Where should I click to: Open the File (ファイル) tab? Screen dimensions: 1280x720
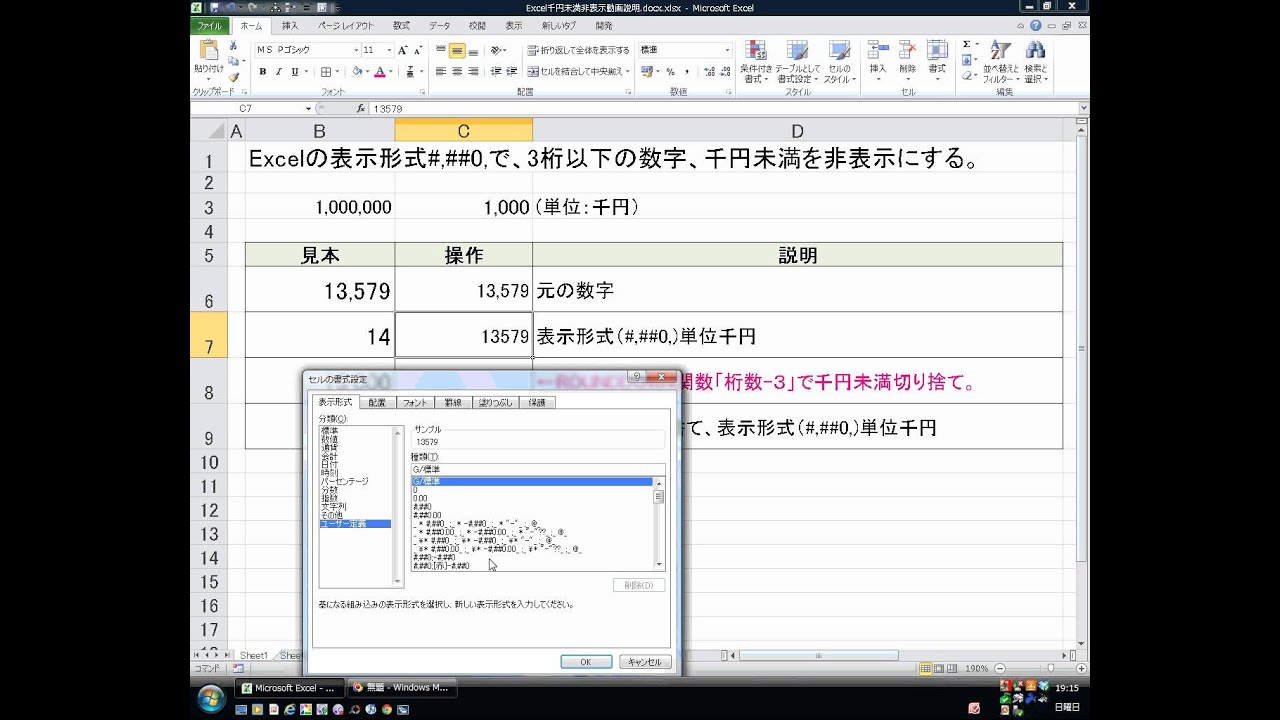(210, 25)
